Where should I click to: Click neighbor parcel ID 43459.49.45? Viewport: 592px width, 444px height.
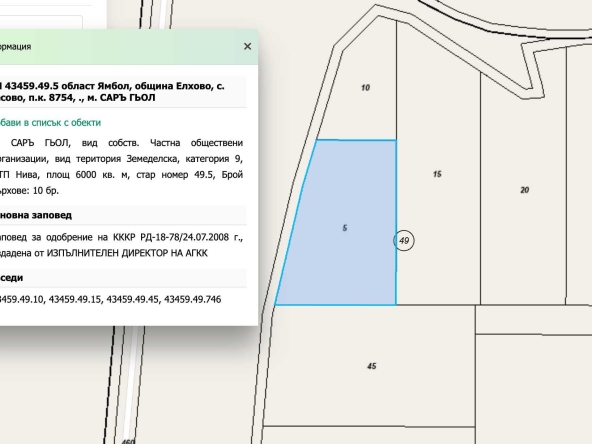pos(133,299)
